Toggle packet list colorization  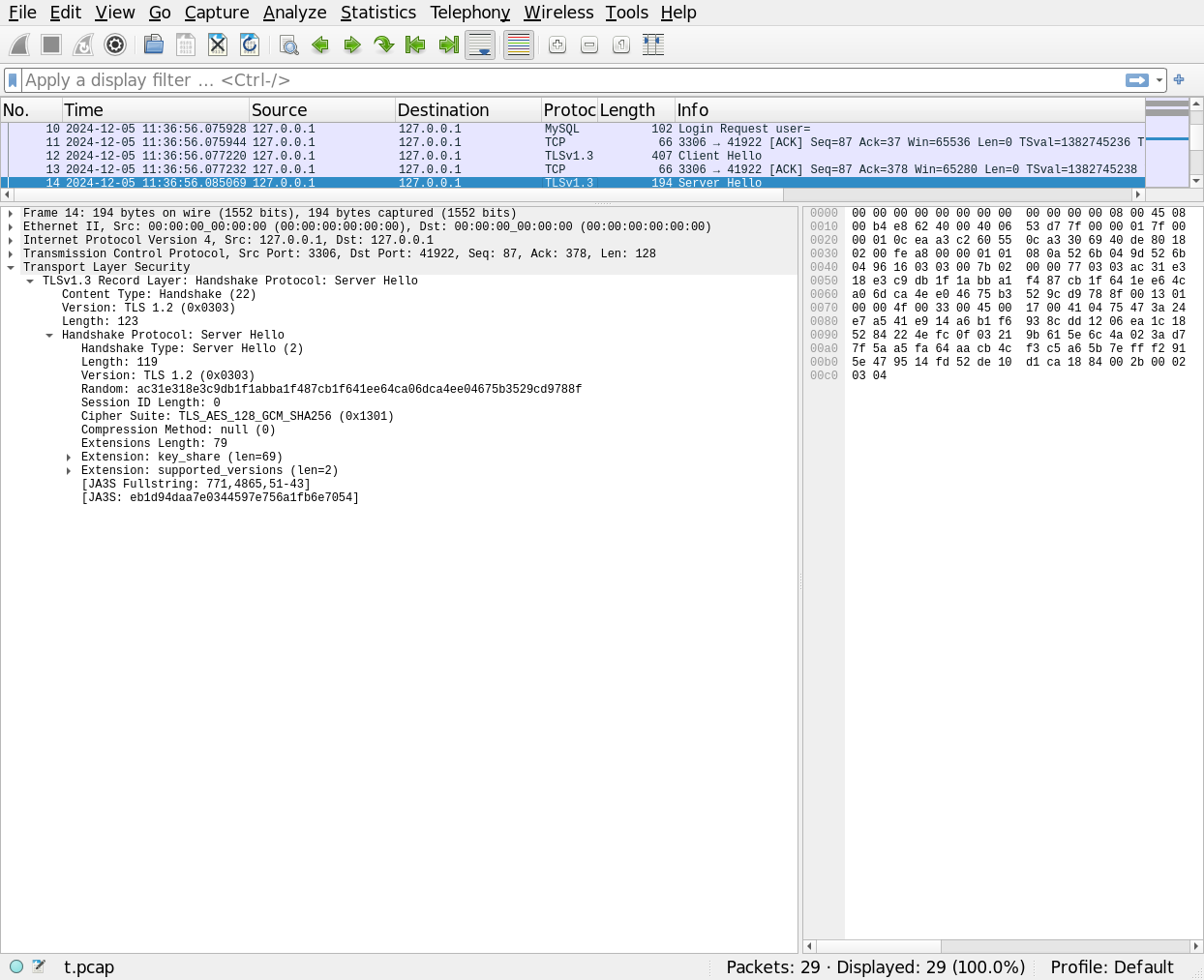[x=519, y=45]
